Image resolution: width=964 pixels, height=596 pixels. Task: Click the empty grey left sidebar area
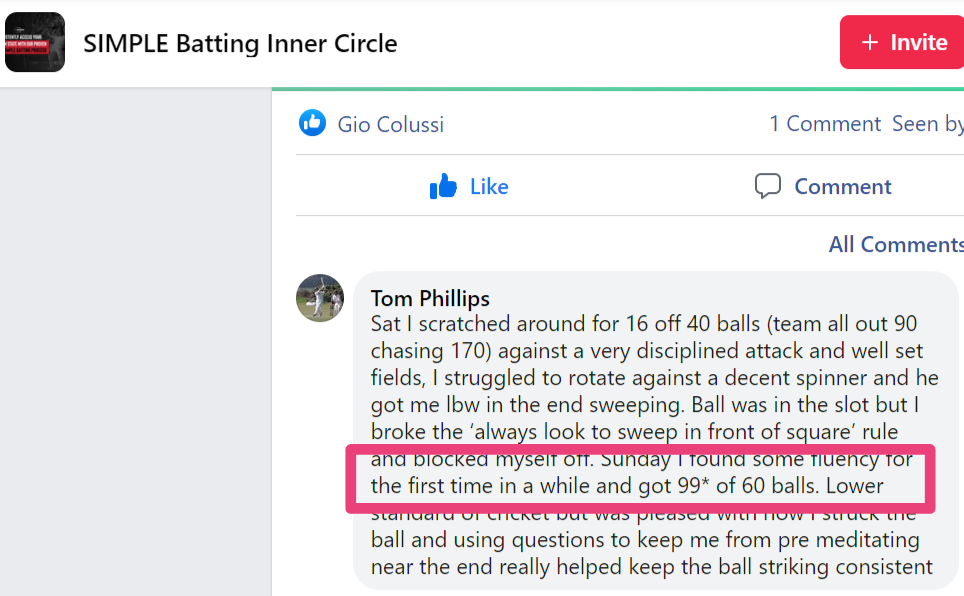[136, 341]
